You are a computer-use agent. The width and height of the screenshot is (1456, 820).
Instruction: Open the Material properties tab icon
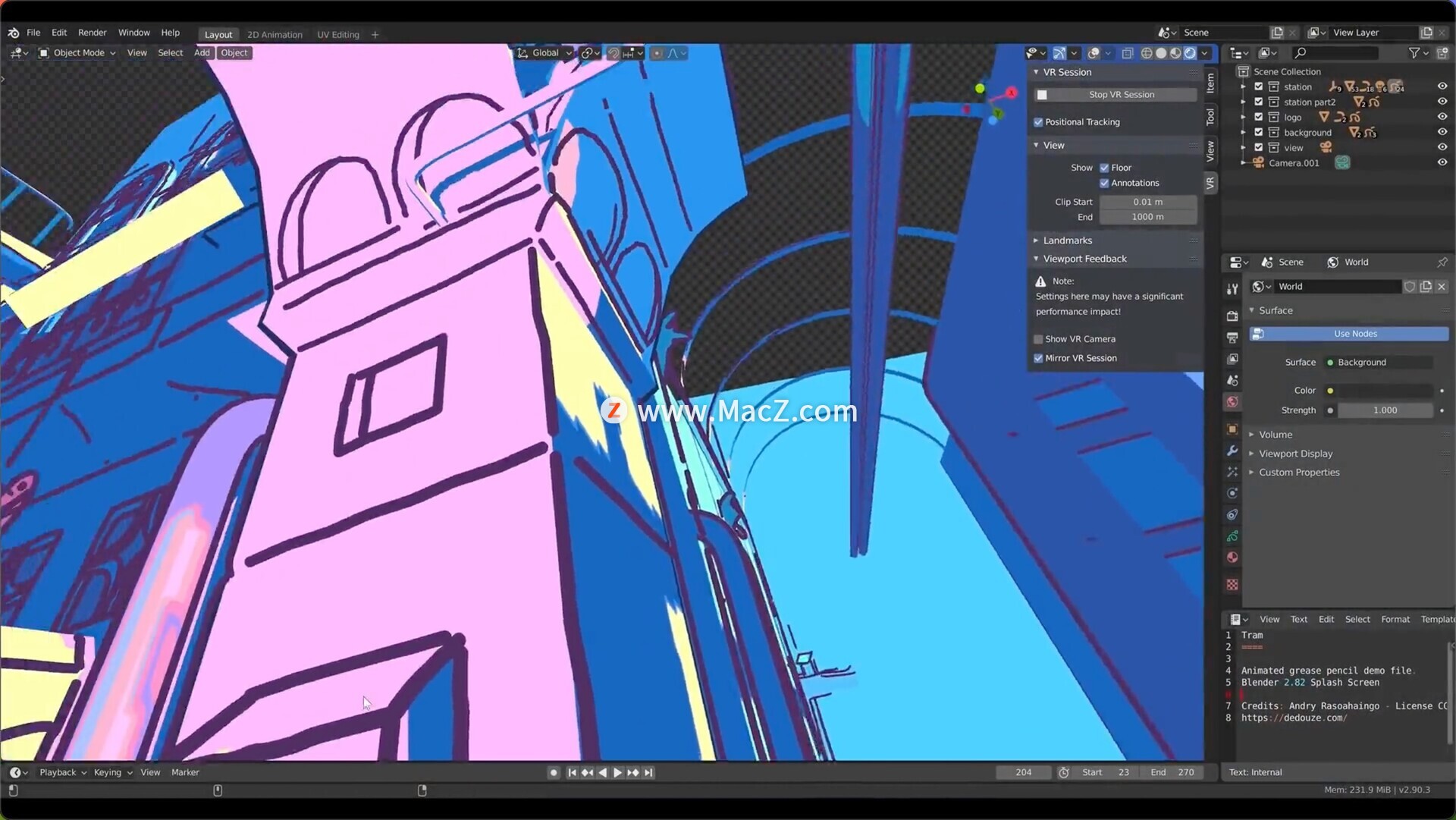(1232, 558)
